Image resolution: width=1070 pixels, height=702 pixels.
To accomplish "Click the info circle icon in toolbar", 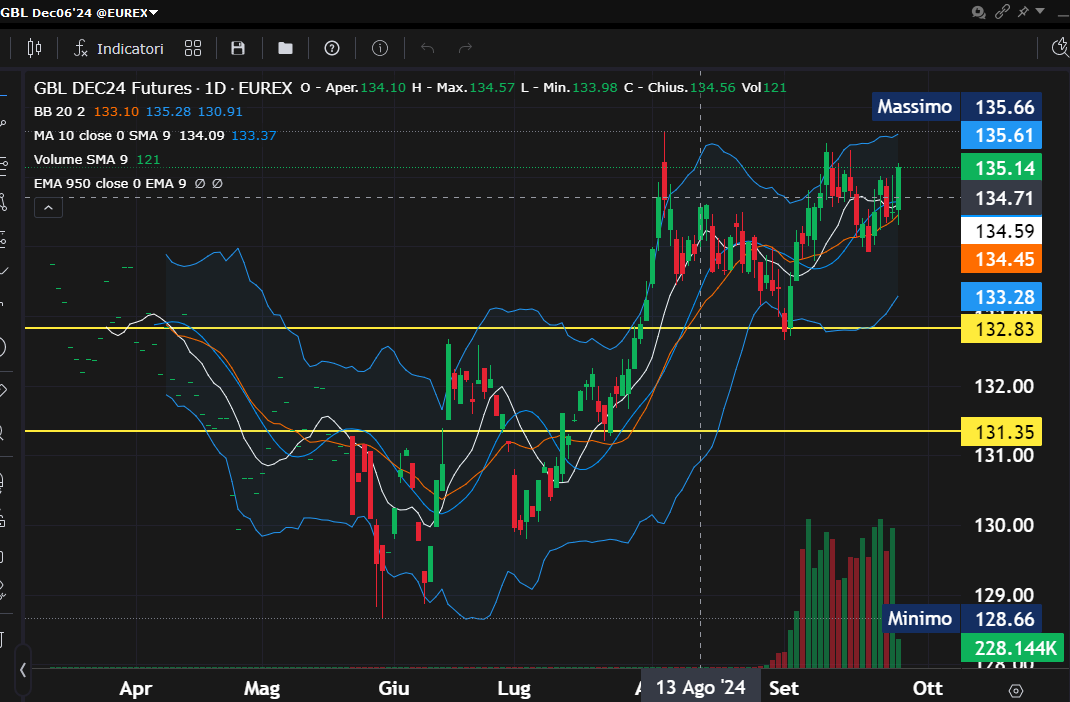I will coord(380,48).
